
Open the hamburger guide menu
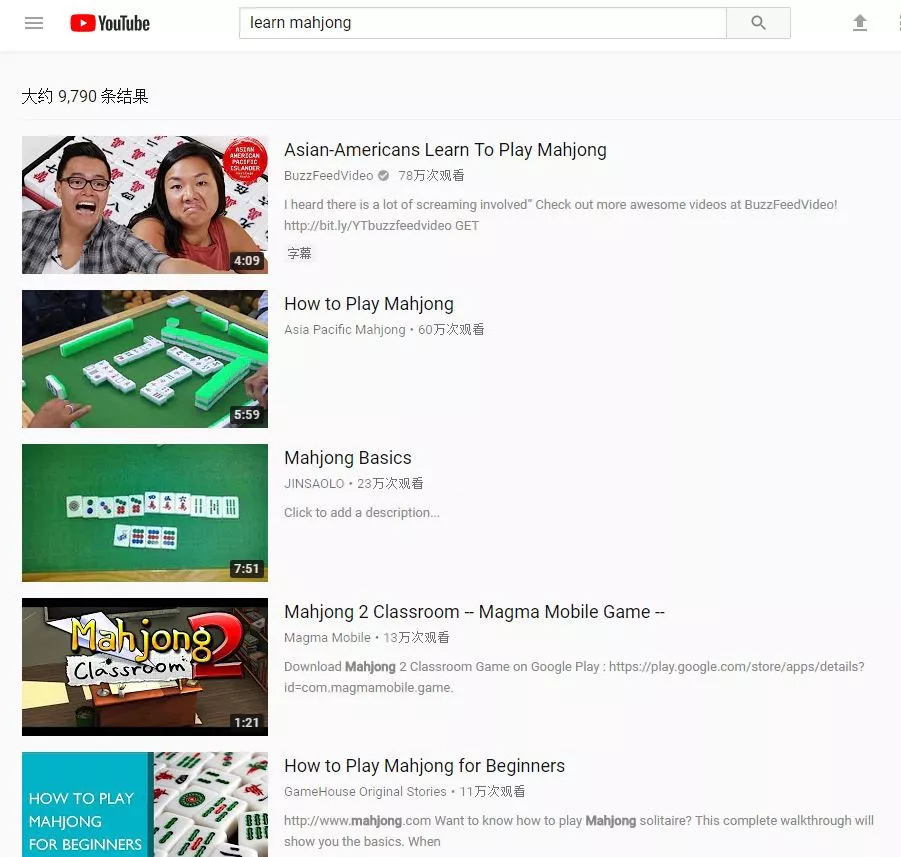[34, 23]
